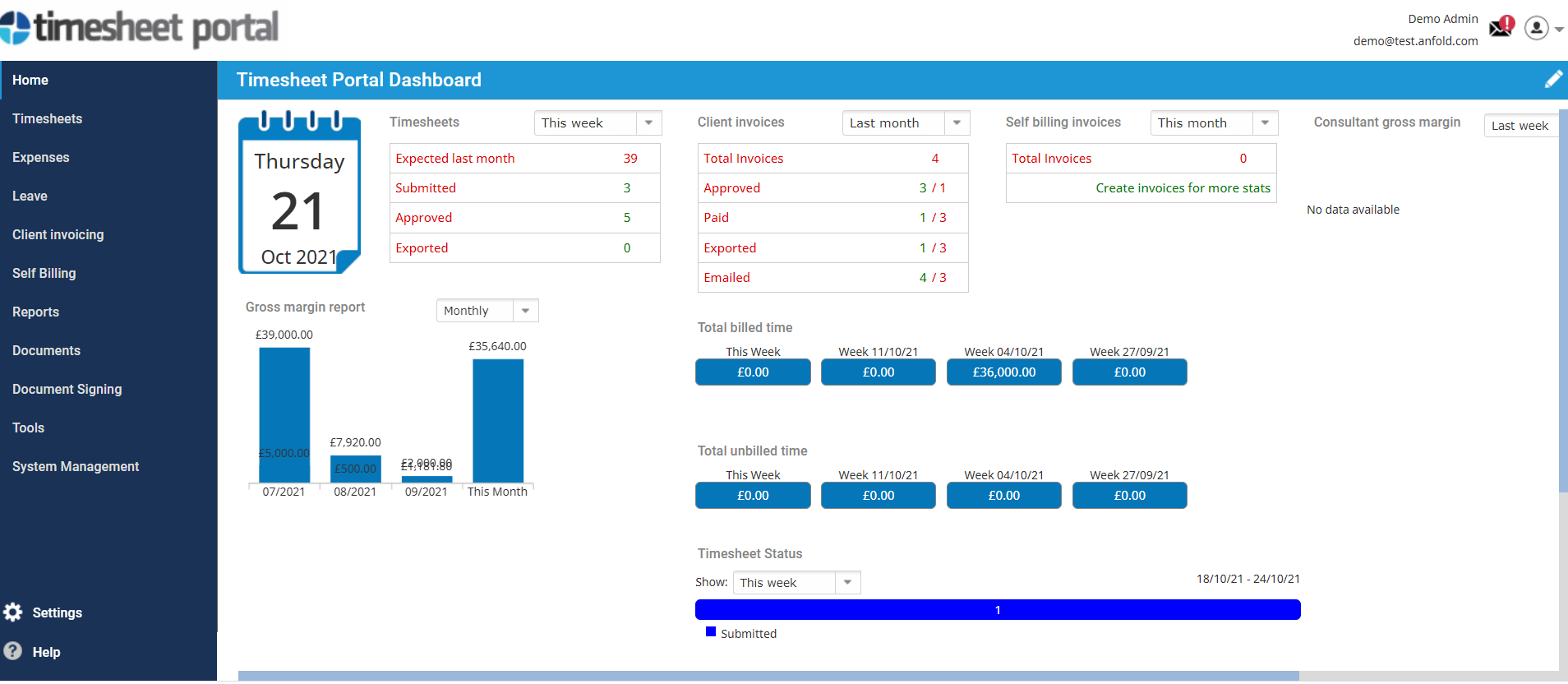The image size is (1568, 684).
Task: Click the Help question mark icon
Action: (13, 651)
